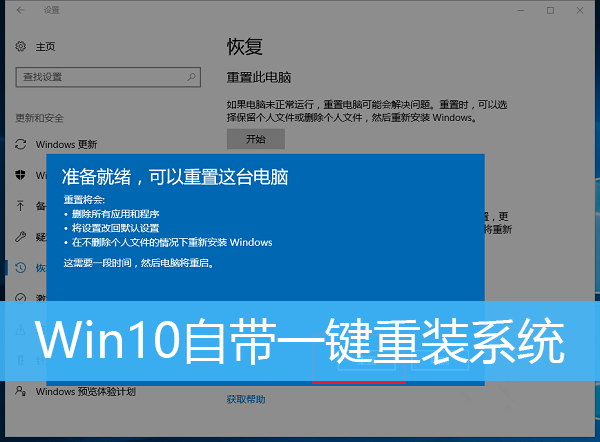Click the recovery clock icon in sidebar
Viewport: 600px width, 442px height.
click(x=21, y=268)
